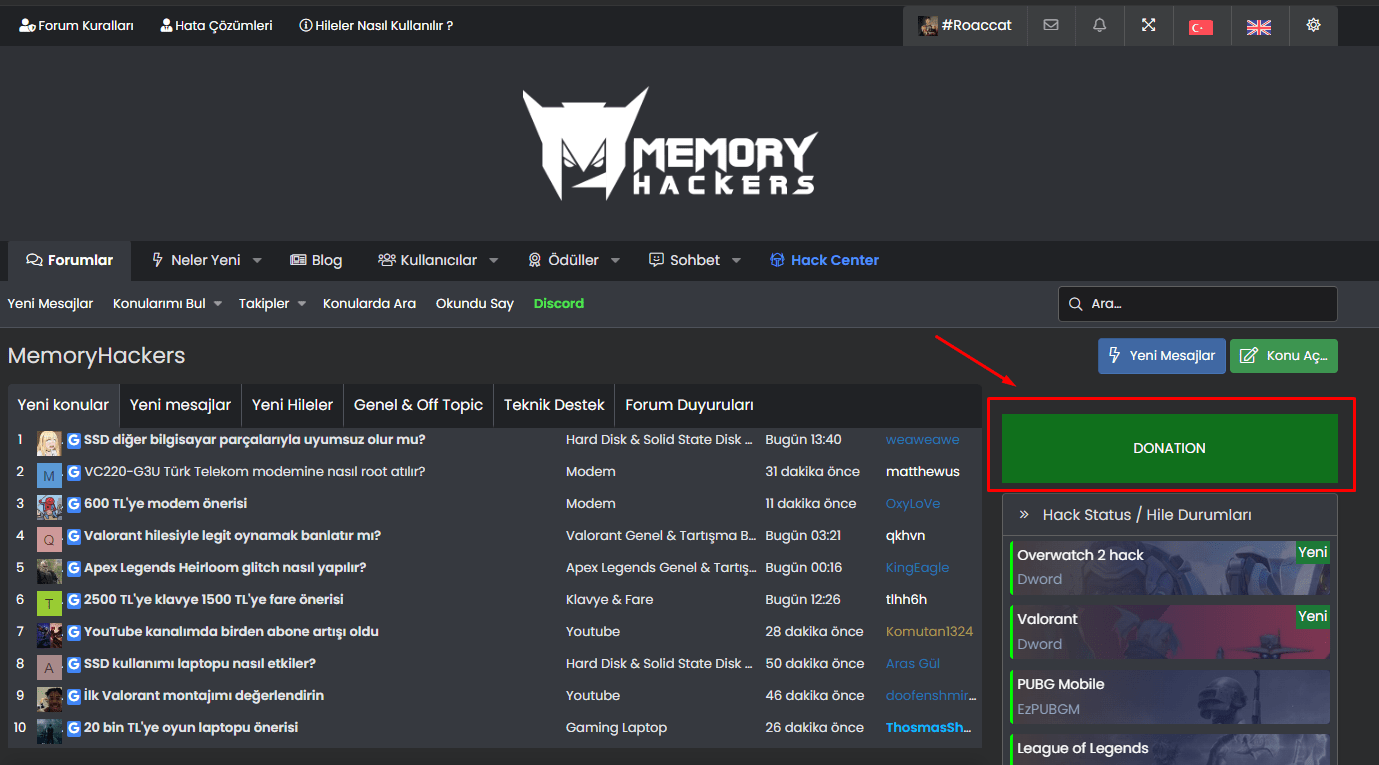
Task: Expand the Neler Yeni dropdown arrow
Action: tap(257, 261)
